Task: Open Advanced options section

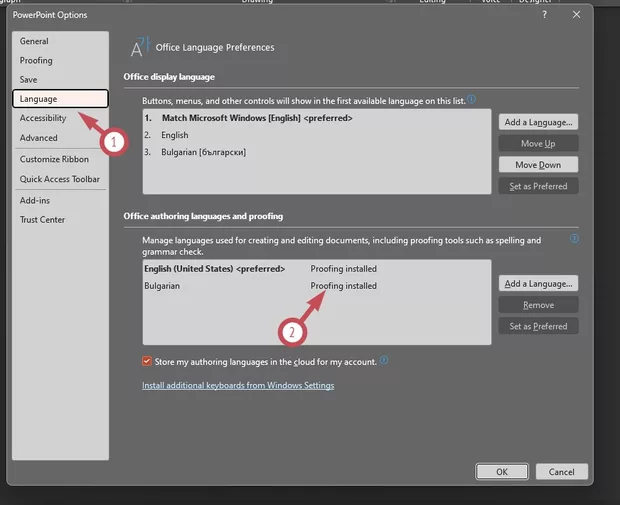Action: point(39,138)
